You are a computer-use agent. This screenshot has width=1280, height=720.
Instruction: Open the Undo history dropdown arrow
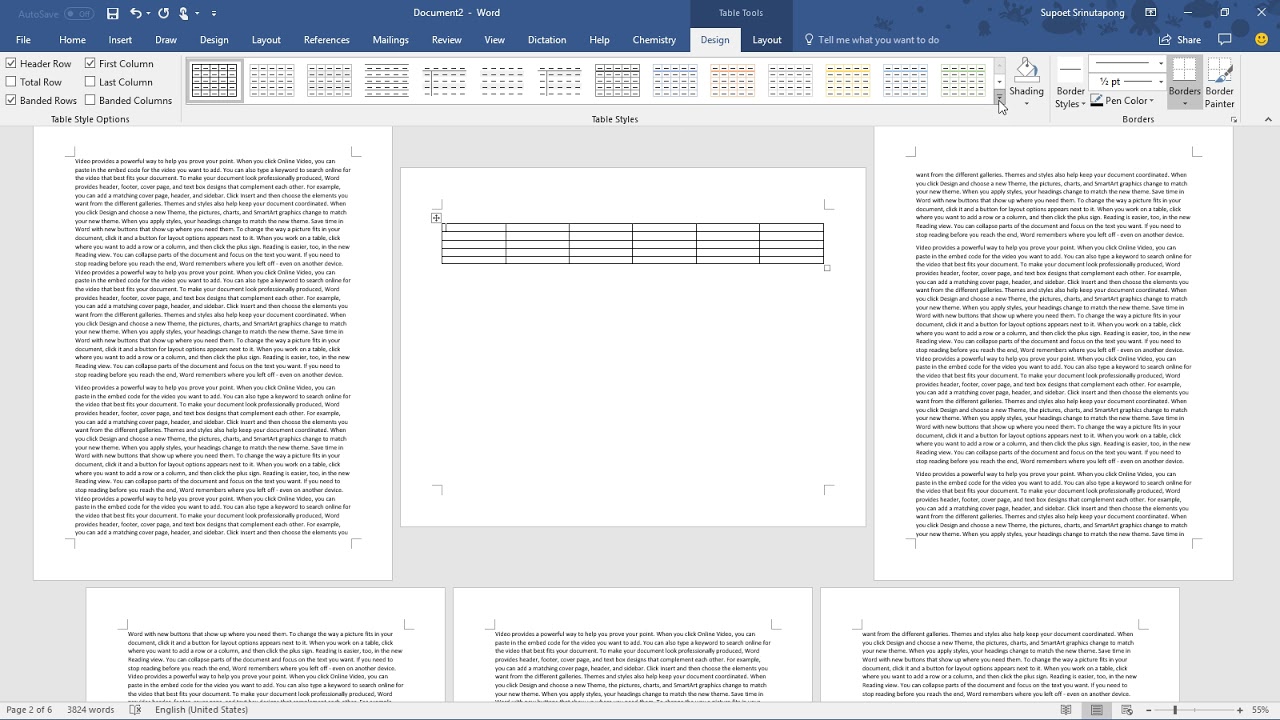pos(149,14)
